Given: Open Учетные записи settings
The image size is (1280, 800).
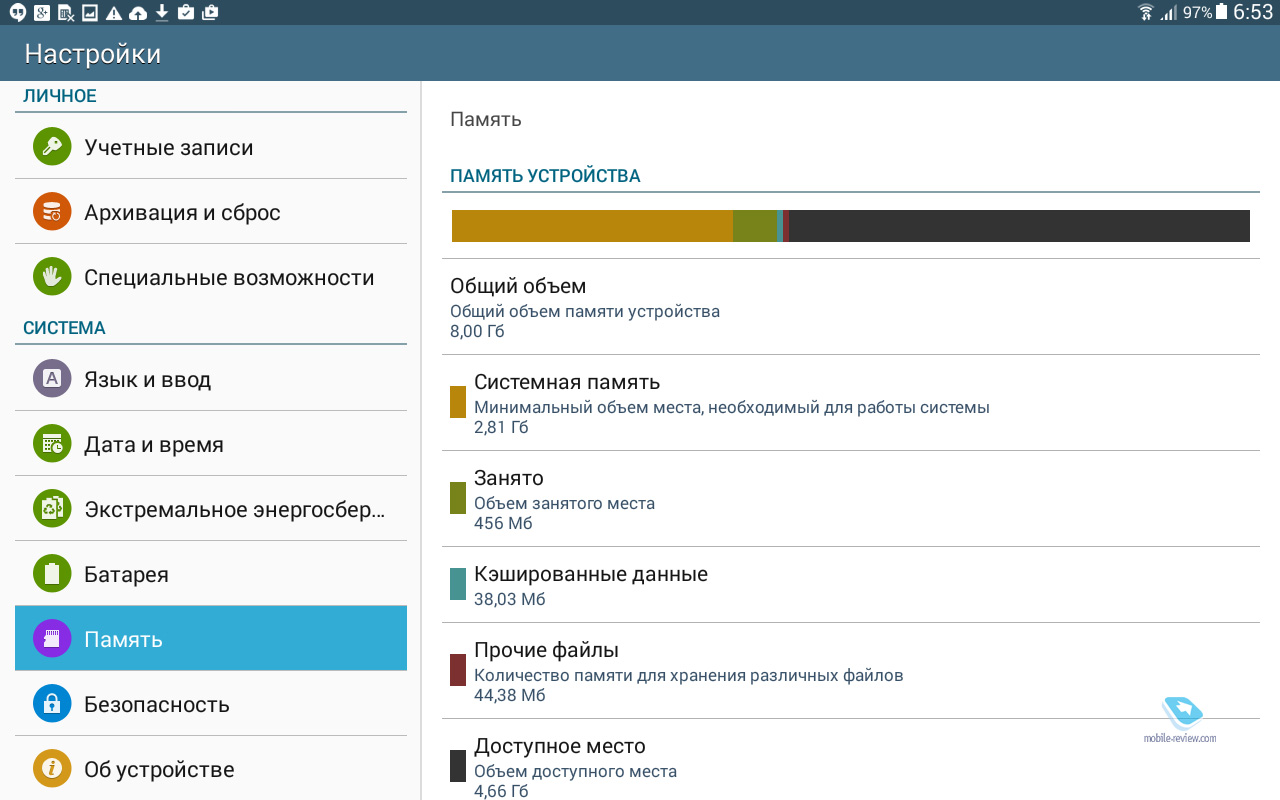Looking at the screenshot, I should tap(211, 147).
